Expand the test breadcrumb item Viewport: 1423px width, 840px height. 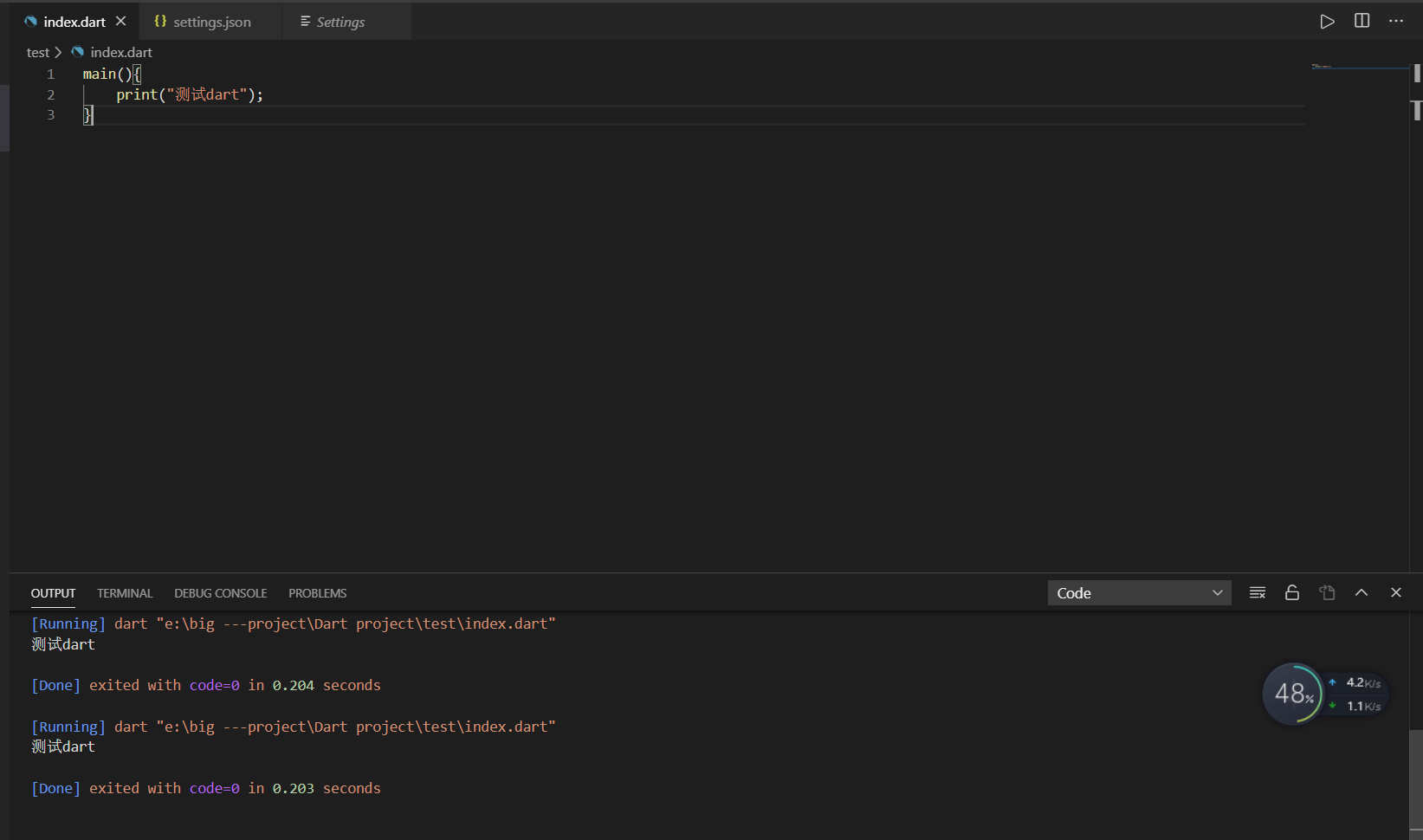pos(38,52)
